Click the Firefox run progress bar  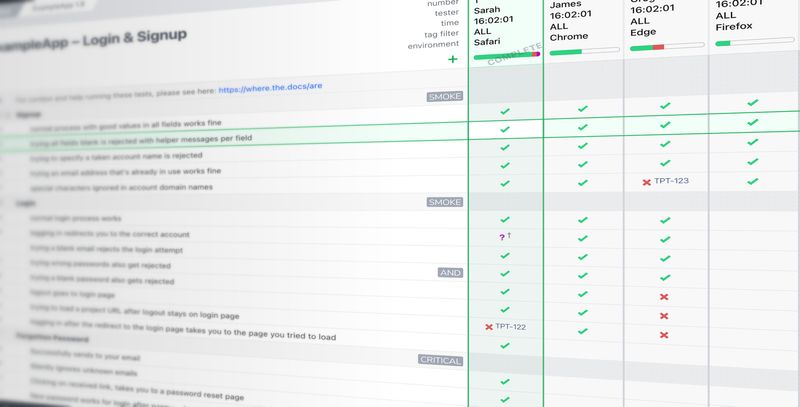pos(755,42)
